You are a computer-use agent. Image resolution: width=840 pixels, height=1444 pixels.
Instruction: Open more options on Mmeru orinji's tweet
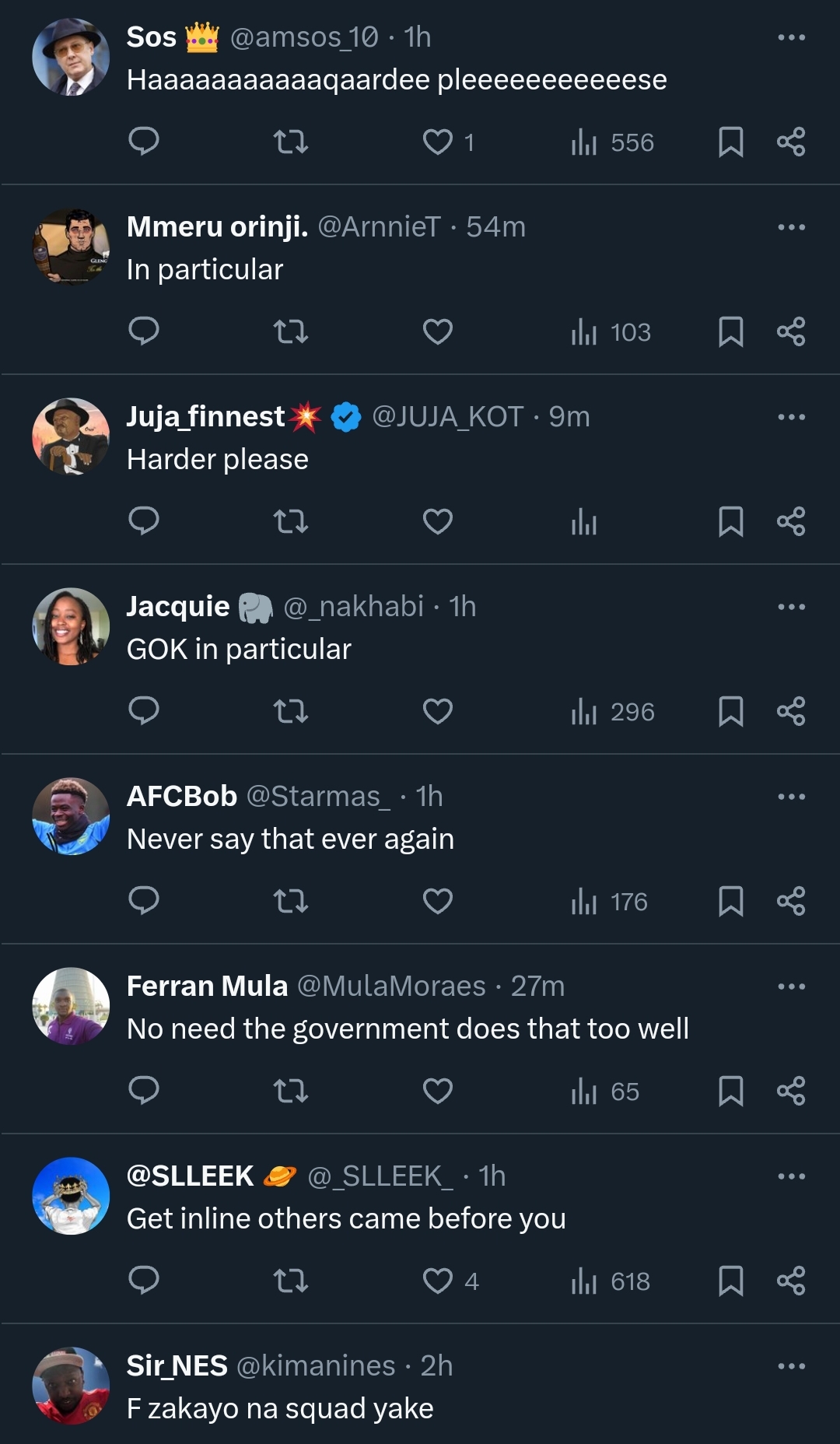[791, 227]
